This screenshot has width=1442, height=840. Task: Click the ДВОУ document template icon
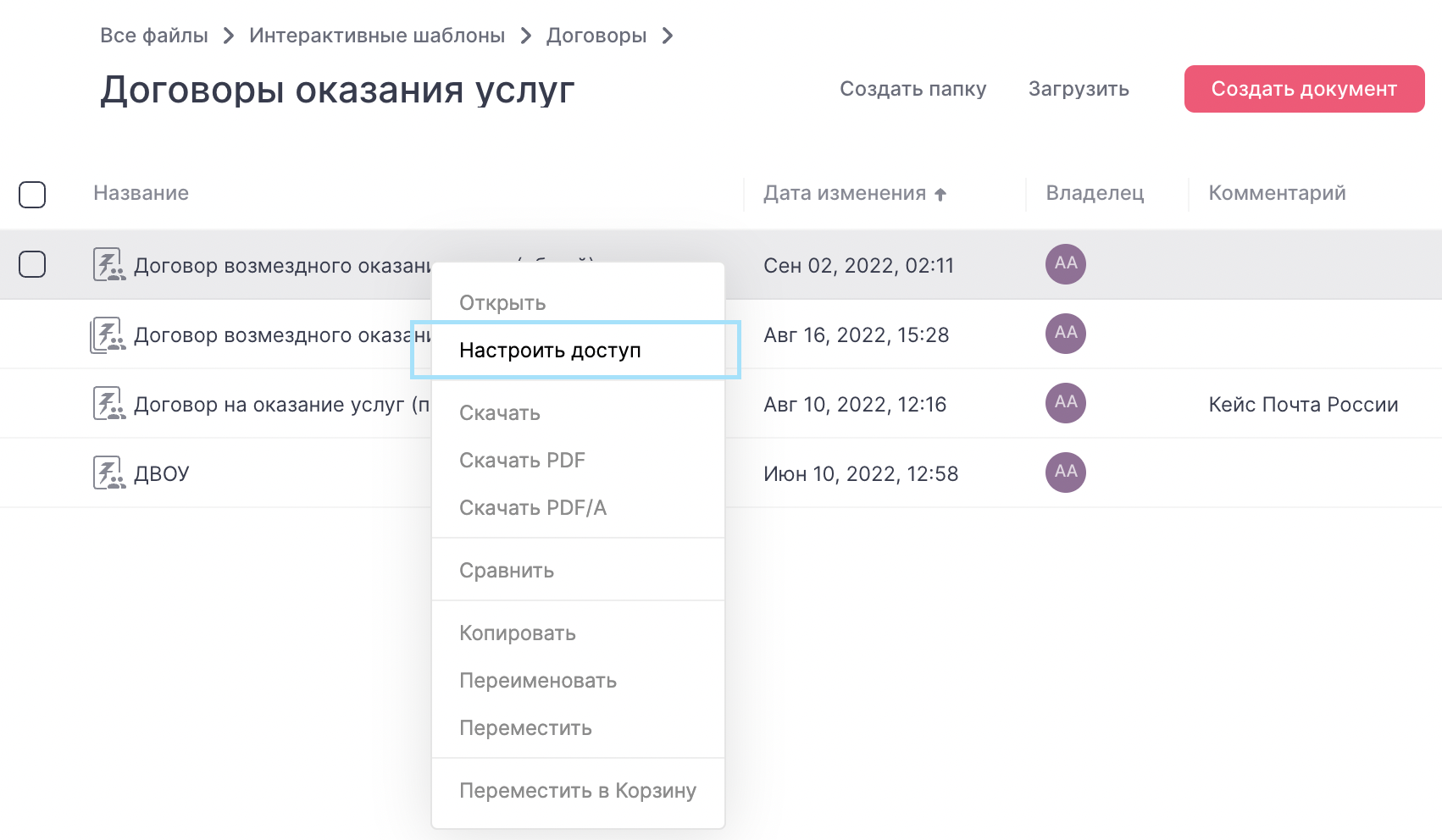coord(108,472)
